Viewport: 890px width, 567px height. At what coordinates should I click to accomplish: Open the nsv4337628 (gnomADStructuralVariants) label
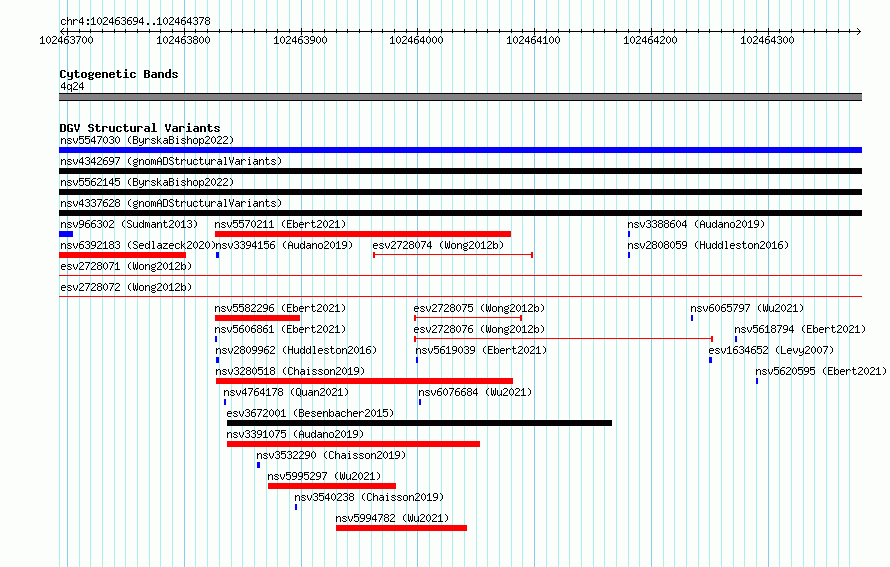pos(171,203)
